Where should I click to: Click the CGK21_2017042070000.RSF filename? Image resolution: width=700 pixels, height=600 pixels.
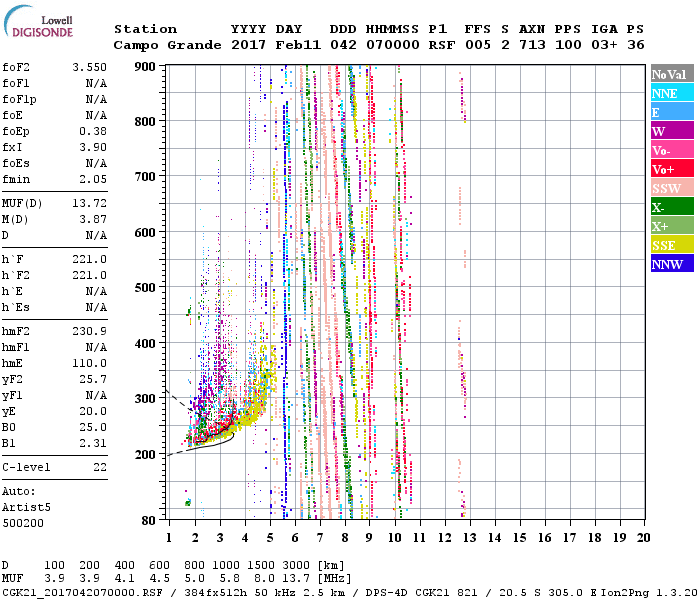[82, 592]
